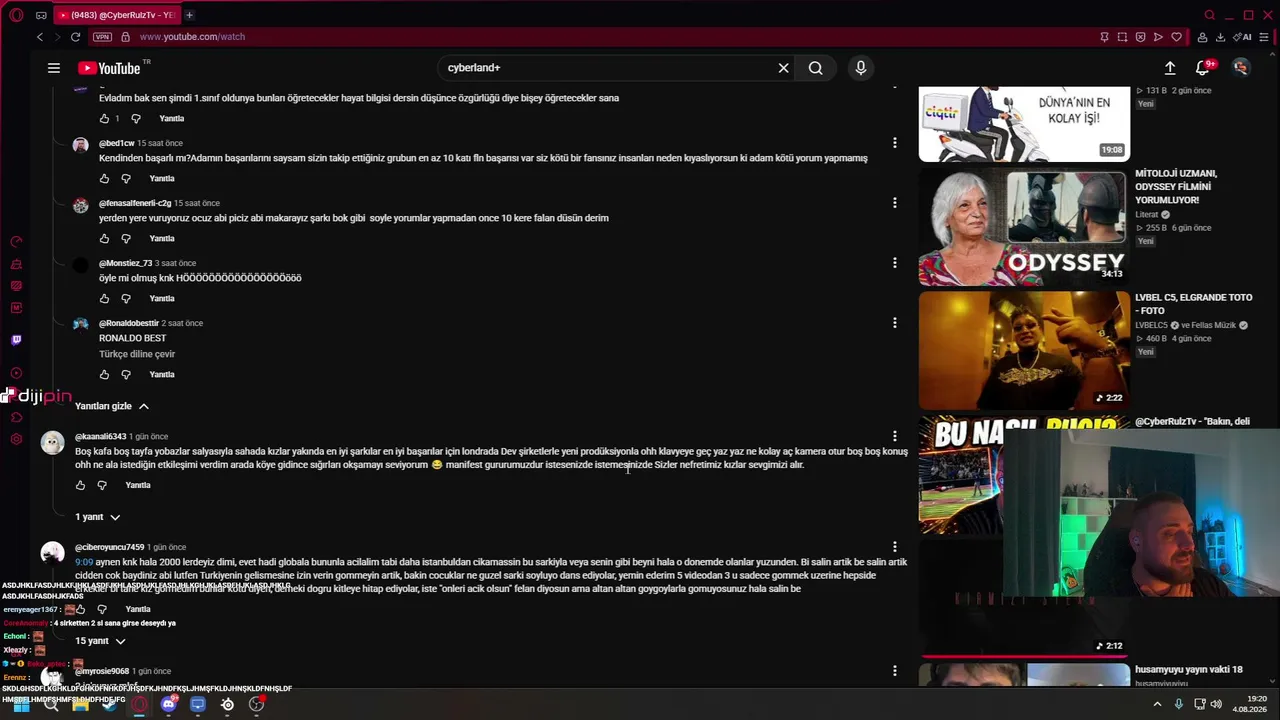Expand '1 yanıt' replies
This screenshot has width=1280, height=720.
coord(97,517)
